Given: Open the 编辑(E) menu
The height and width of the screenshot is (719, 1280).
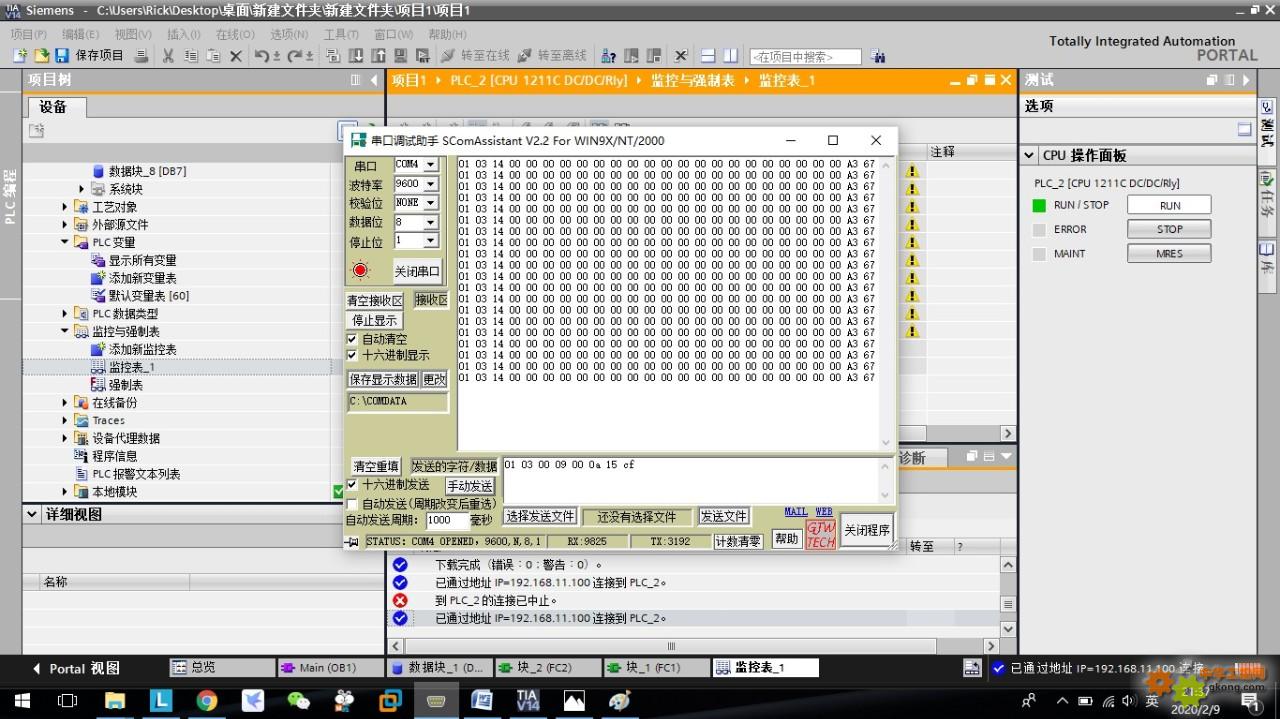Looking at the screenshot, I should click(81, 34).
